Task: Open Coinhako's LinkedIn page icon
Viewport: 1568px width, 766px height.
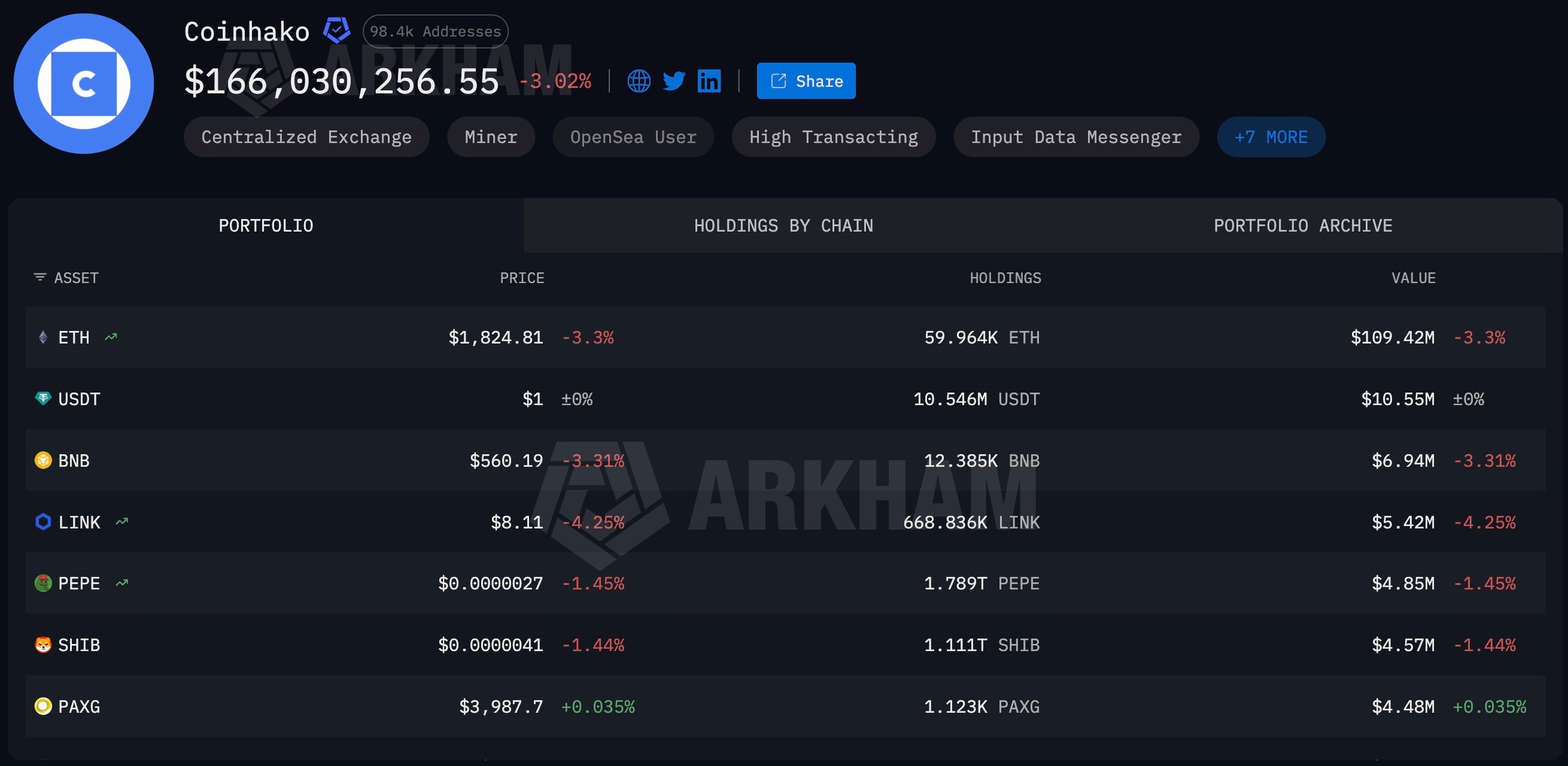Action: (709, 81)
